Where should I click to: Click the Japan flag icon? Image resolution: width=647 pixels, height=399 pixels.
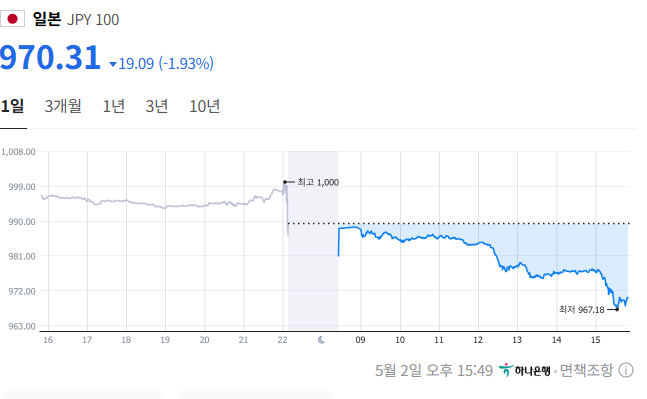12,19
